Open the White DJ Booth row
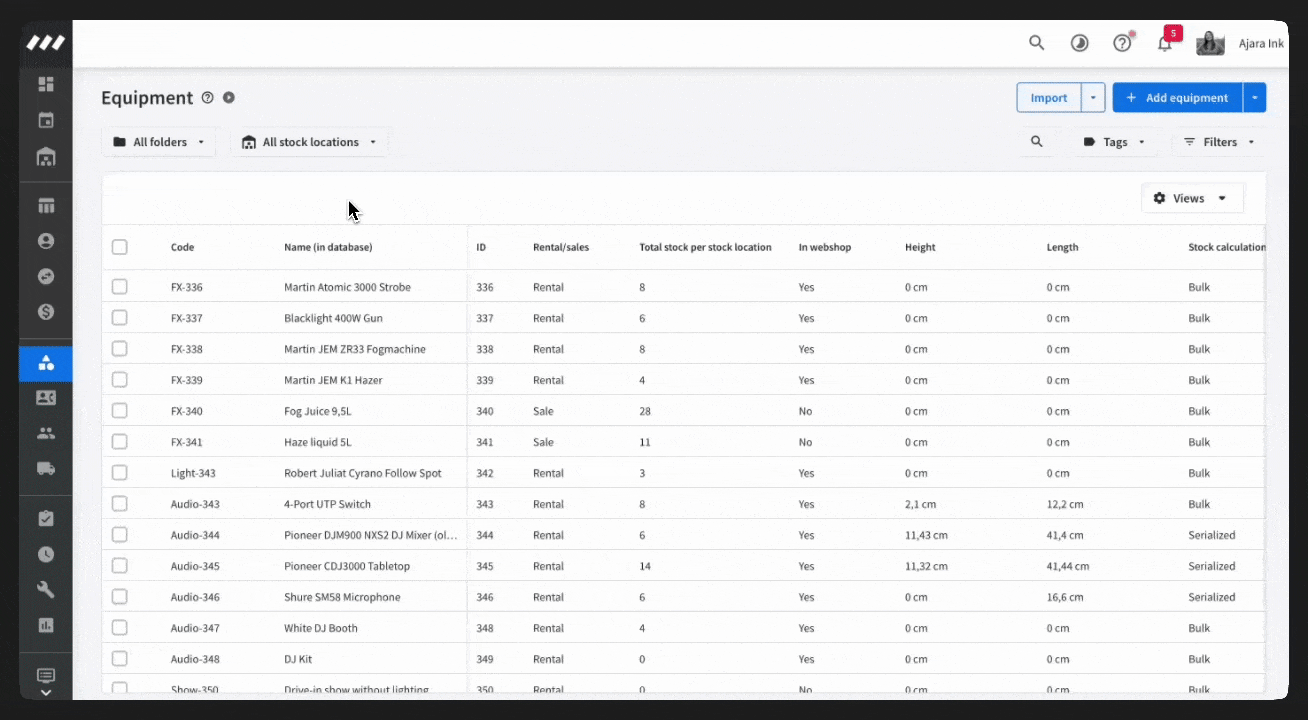This screenshot has height=720, width=1308. pyautogui.click(x=684, y=628)
